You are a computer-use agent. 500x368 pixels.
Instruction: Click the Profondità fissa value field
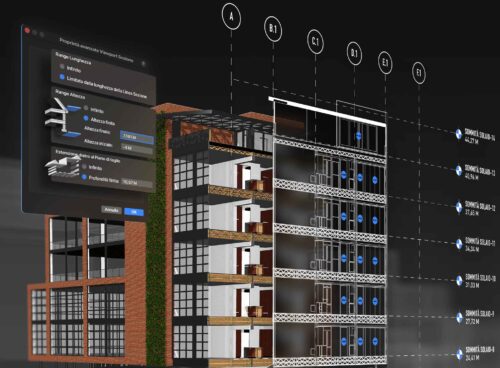click(x=137, y=183)
